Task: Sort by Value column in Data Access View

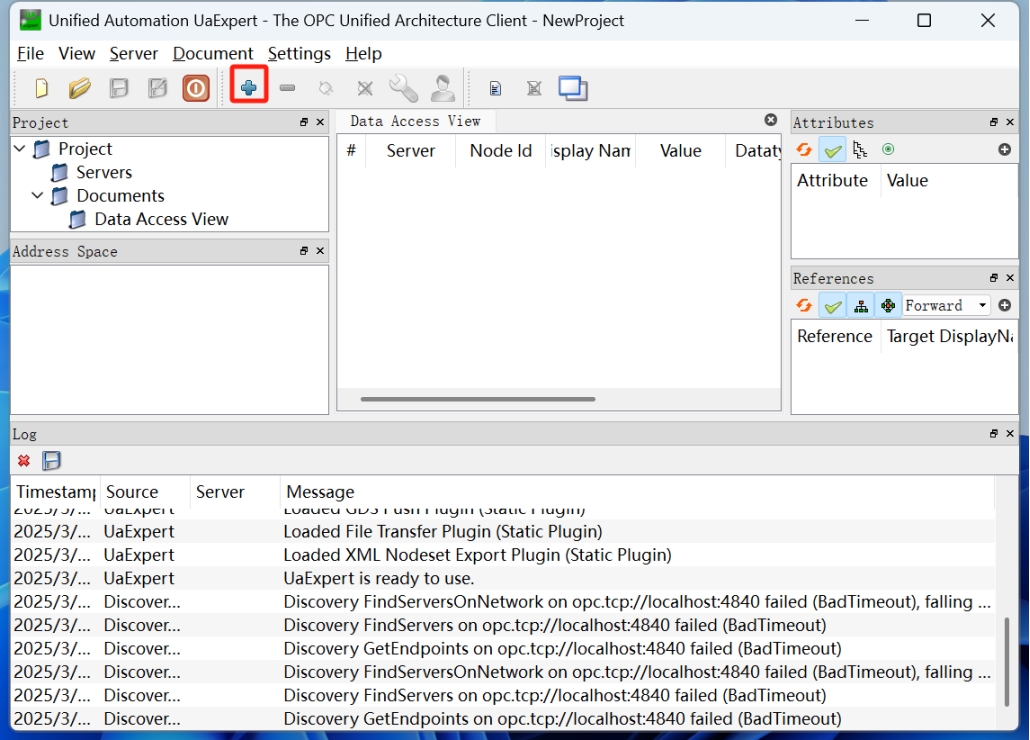Action: [x=681, y=151]
